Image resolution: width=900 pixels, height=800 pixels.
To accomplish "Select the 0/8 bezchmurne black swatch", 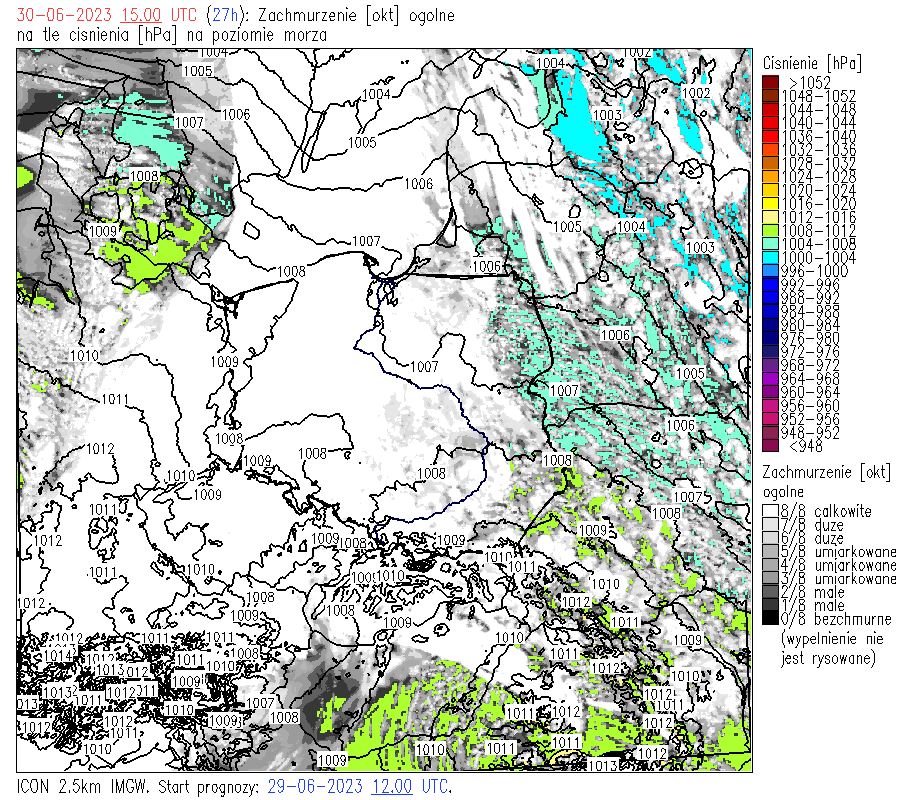I will pyautogui.click(x=770, y=619).
